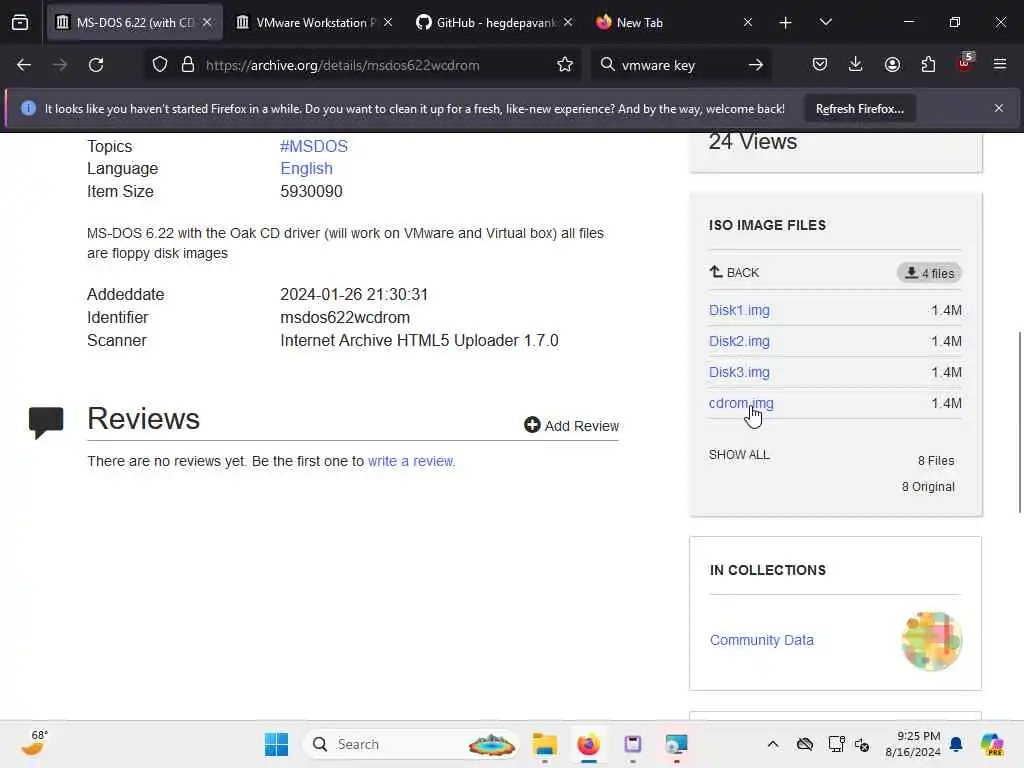Open Windows Start menu
This screenshot has width=1024, height=768.
(x=276, y=744)
